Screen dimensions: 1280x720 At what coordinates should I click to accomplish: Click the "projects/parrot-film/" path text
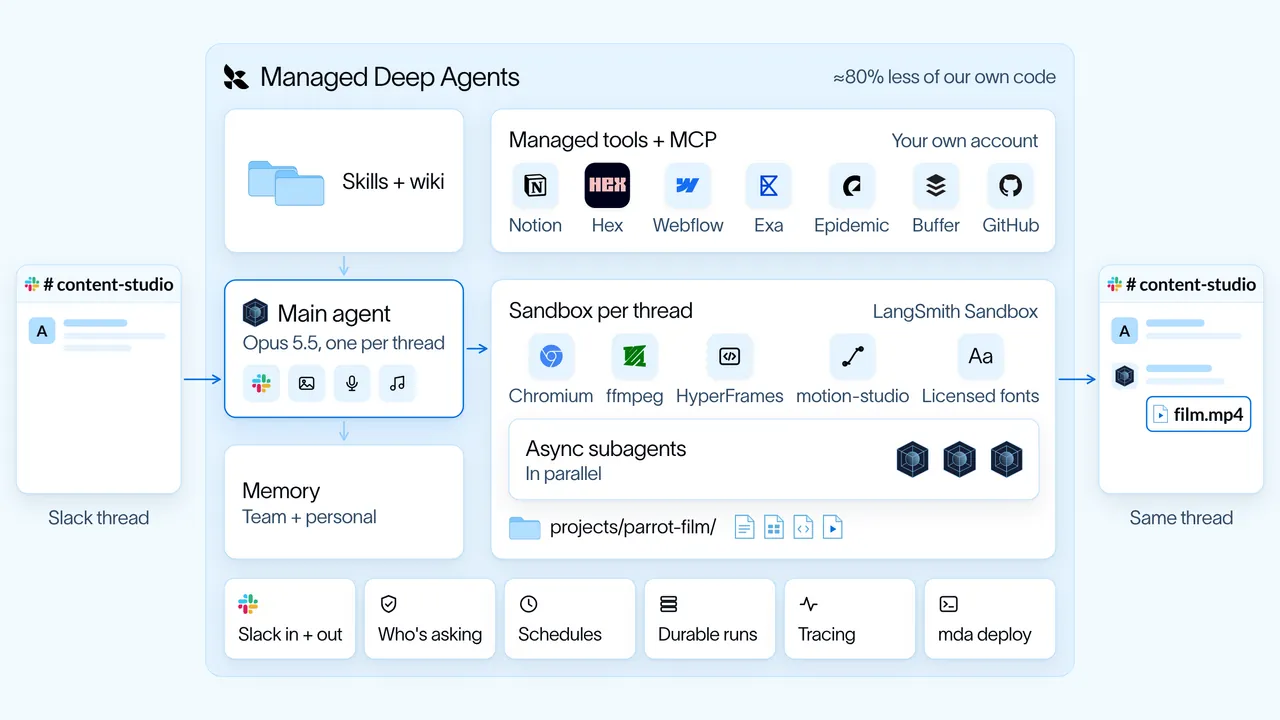coord(633,528)
